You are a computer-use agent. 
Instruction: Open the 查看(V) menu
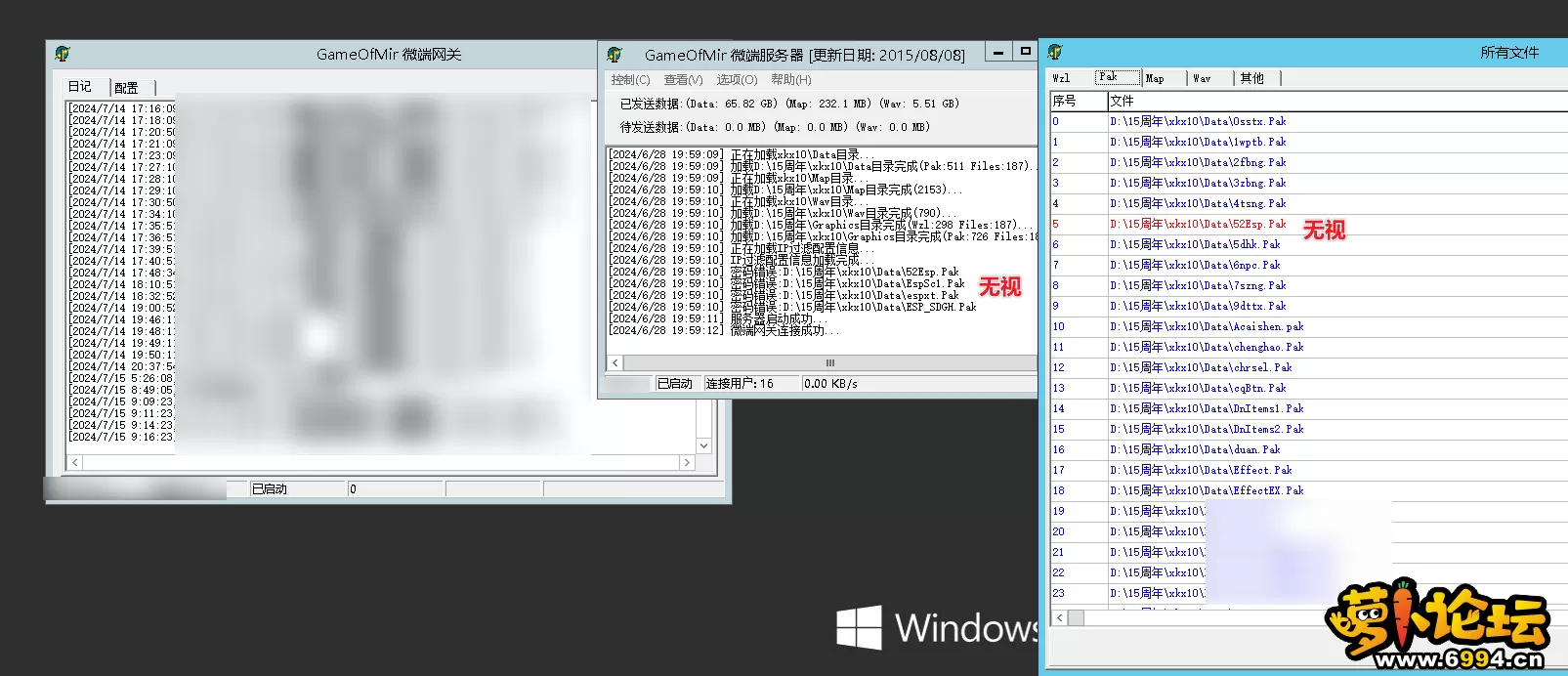tap(683, 80)
